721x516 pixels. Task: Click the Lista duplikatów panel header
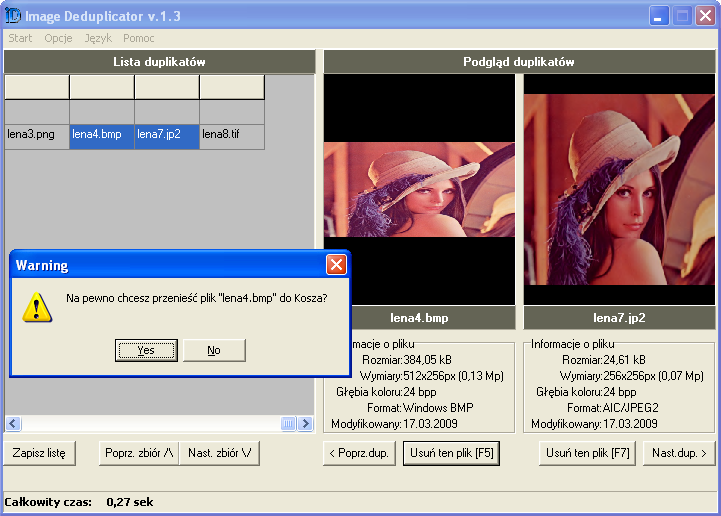pyautogui.click(x=160, y=62)
